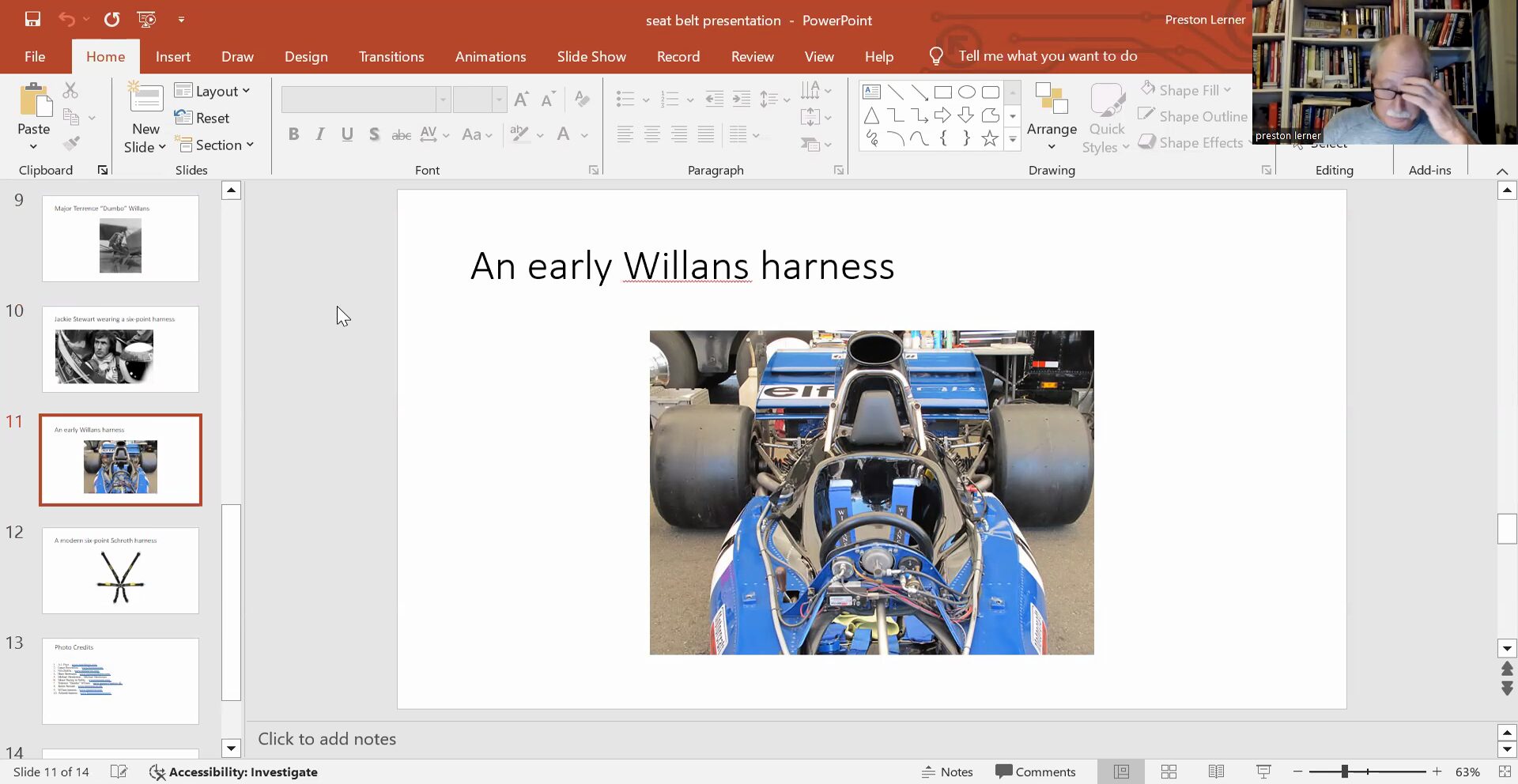
Task: Toggle the Notes pane
Action: 947,771
